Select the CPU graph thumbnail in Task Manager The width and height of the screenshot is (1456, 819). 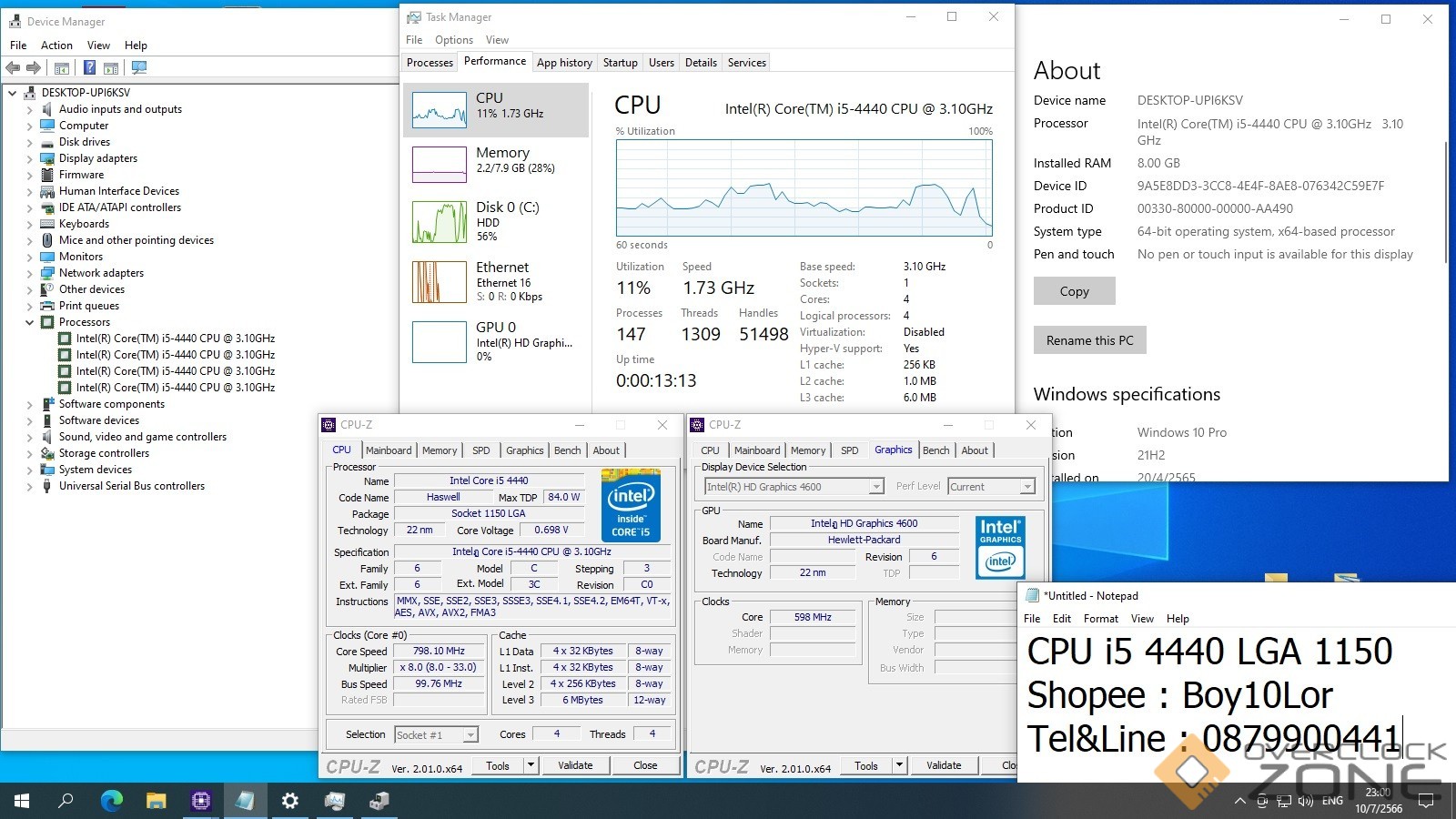tap(440, 109)
